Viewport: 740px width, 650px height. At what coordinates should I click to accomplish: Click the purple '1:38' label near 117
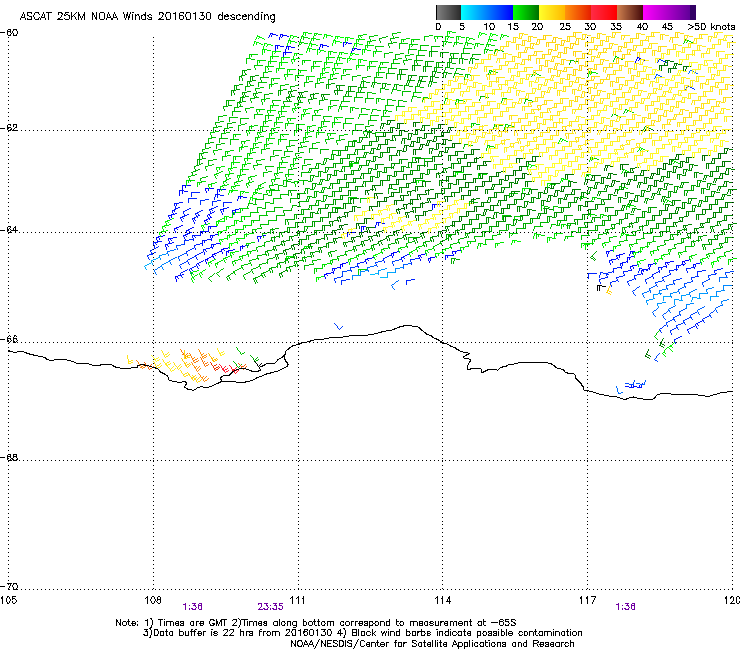tap(625, 607)
